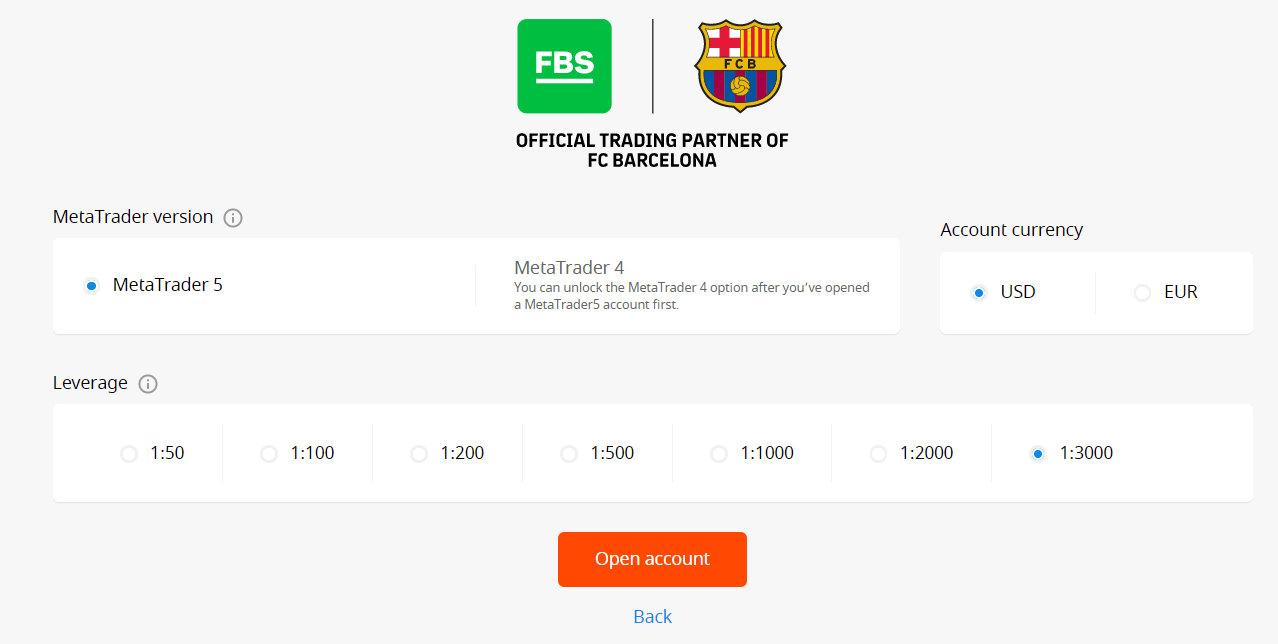Select 1:50 leverage
The image size is (1278, 644).
pos(128,453)
